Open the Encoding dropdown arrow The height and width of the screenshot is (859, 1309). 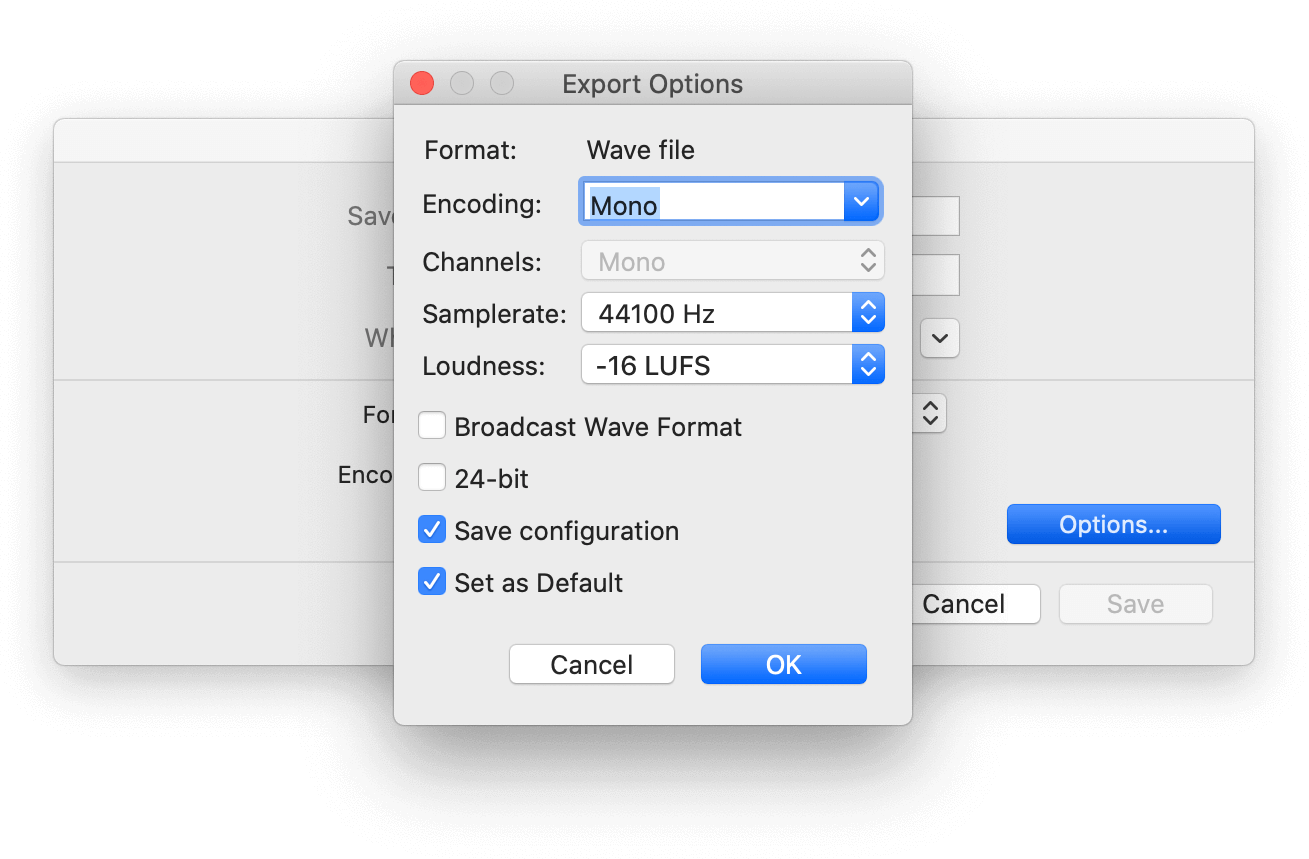[861, 201]
